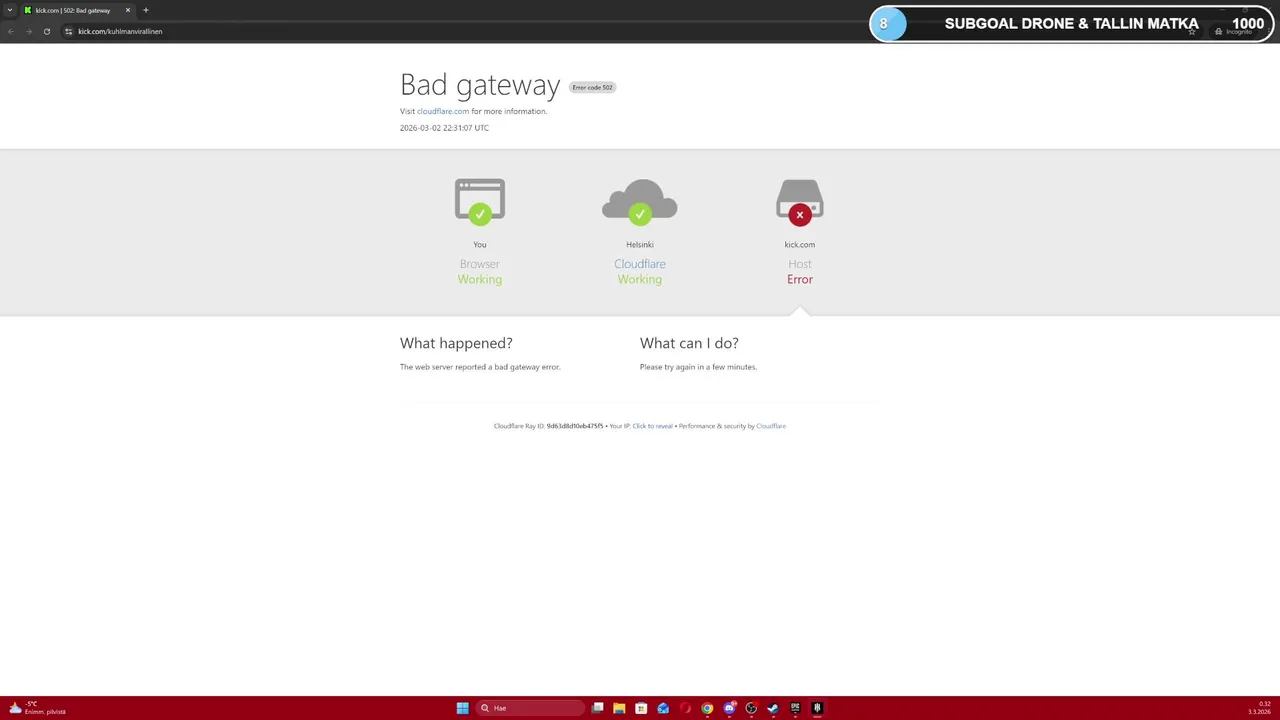Image resolution: width=1280 pixels, height=720 pixels.
Task: Open the footer Cloudflare security link
Action: pyautogui.click(x=771, y=426)
